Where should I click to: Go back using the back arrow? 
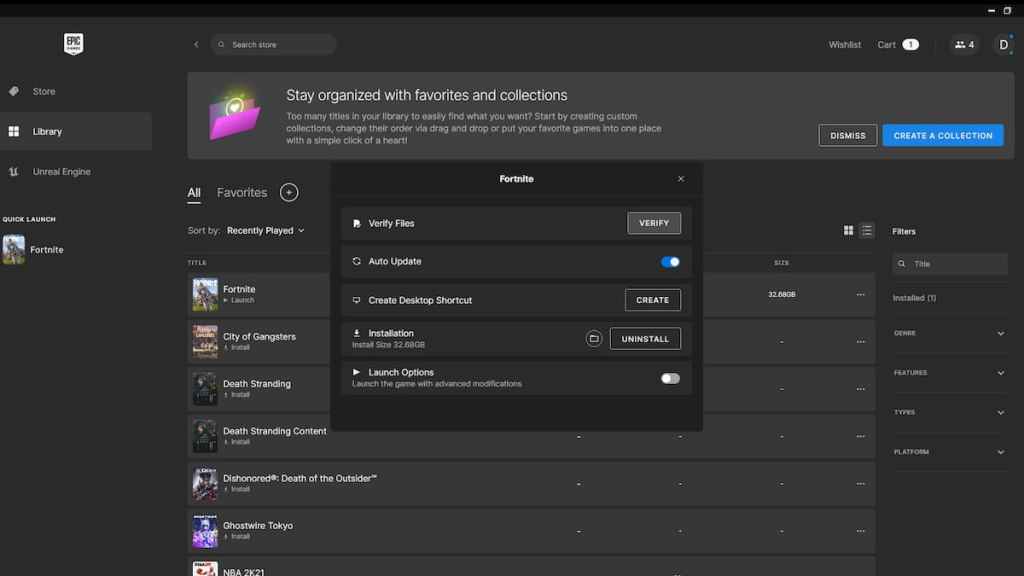(x=196, y=44)
